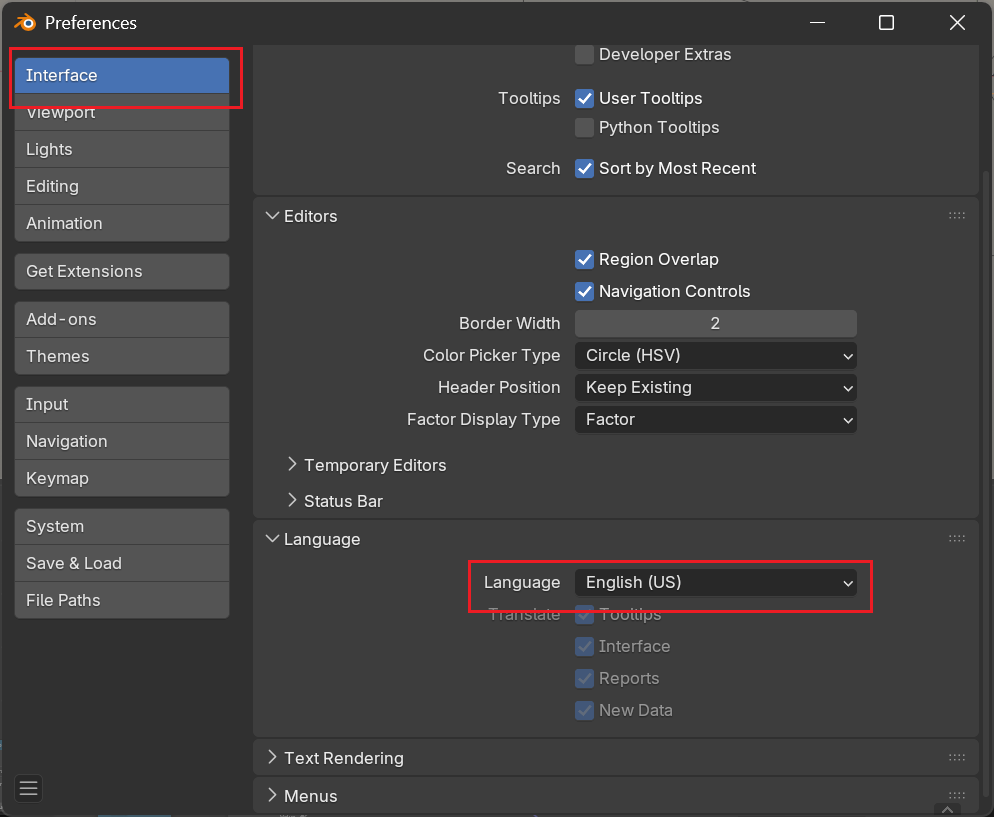This screenshot has width=994, height=817.
Task: Switch to the Editing preferences tab
Action: click(x=122, y=186)
